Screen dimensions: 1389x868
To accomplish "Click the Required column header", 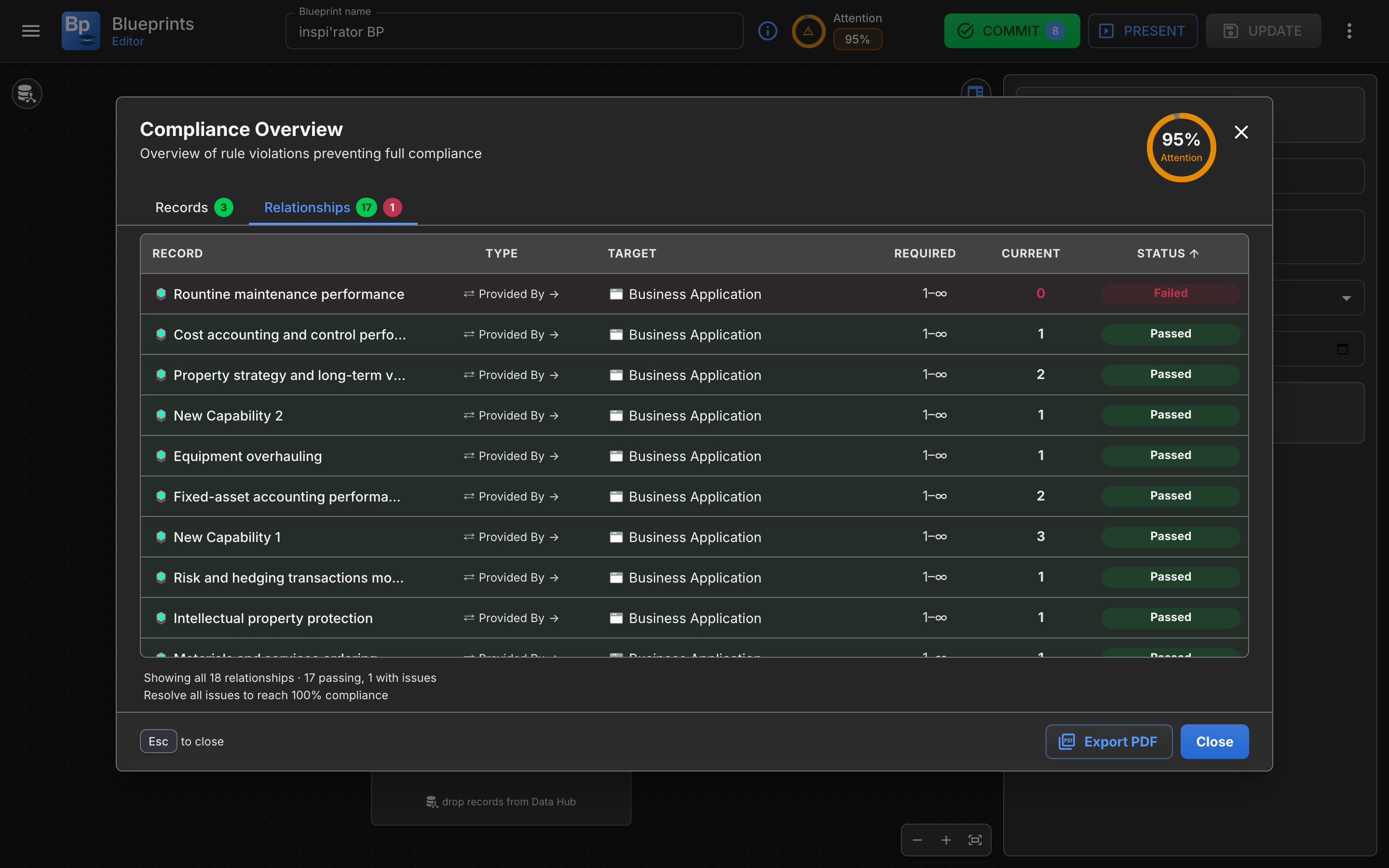I will click(925, 253).
